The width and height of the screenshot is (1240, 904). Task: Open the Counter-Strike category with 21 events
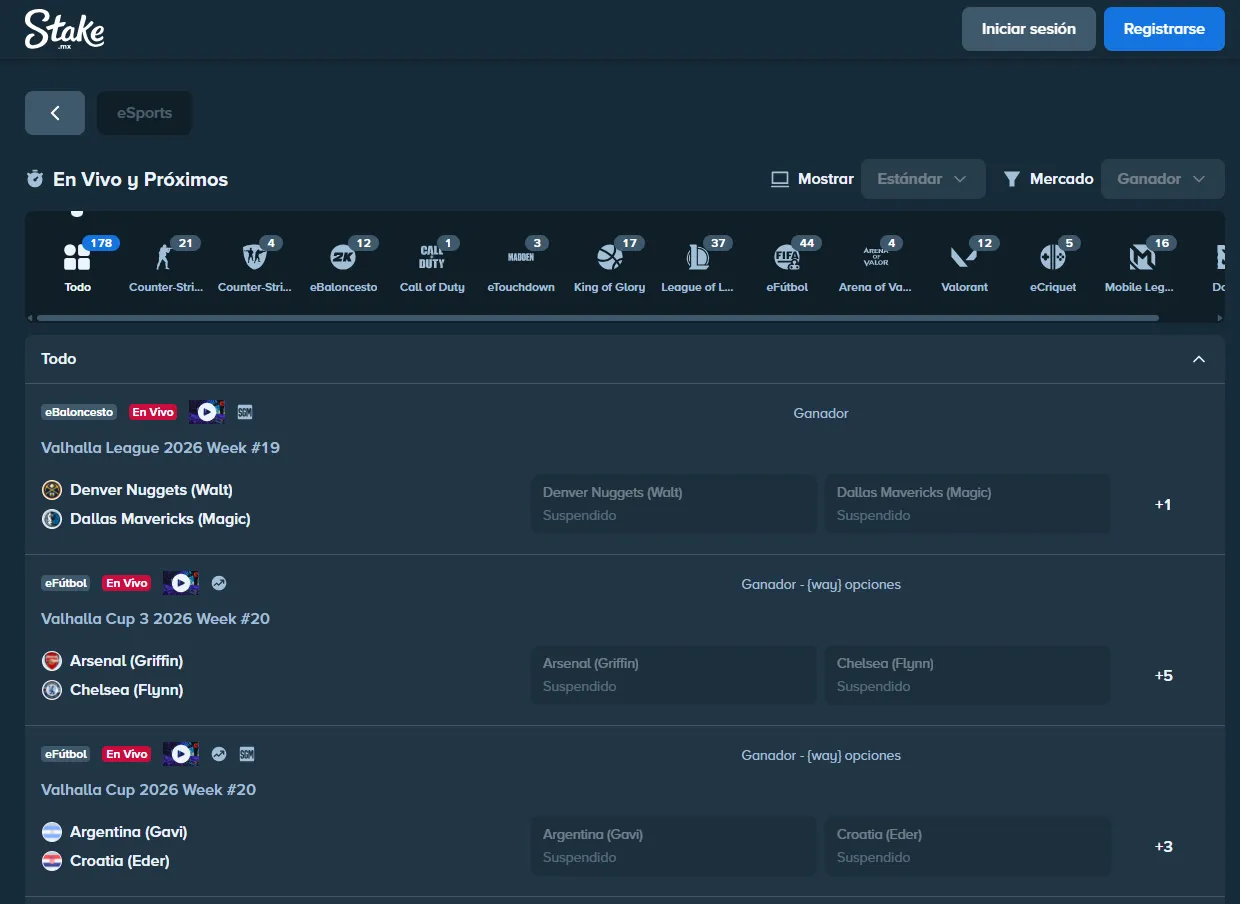click(x=165, y=266)
